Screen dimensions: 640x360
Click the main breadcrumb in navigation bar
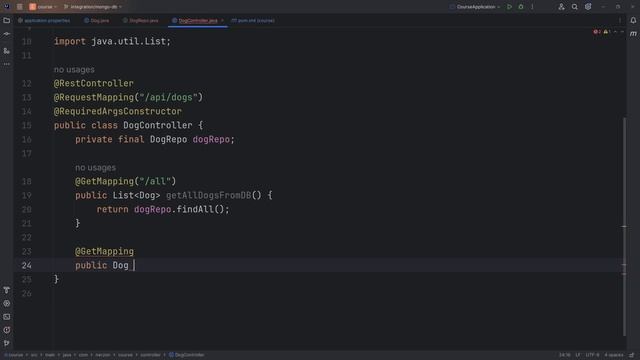50,355
